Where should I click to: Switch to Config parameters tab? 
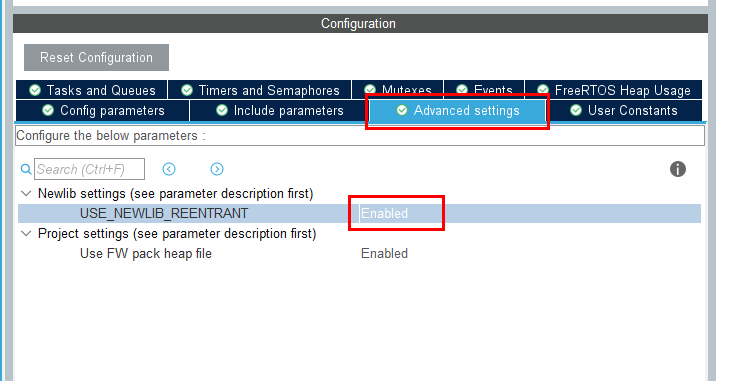[x=102, y=111]
